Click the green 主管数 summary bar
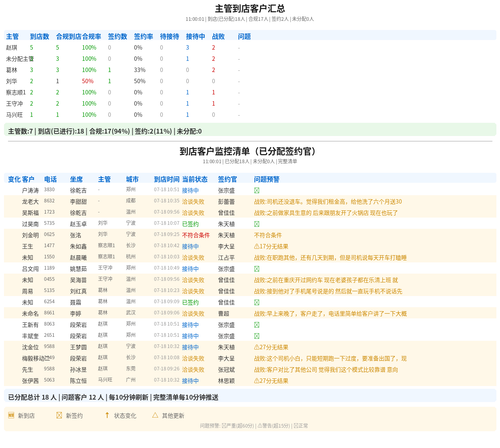Image resolution: width=500 pixels, height=448 pixels. [x=250, y=130]
